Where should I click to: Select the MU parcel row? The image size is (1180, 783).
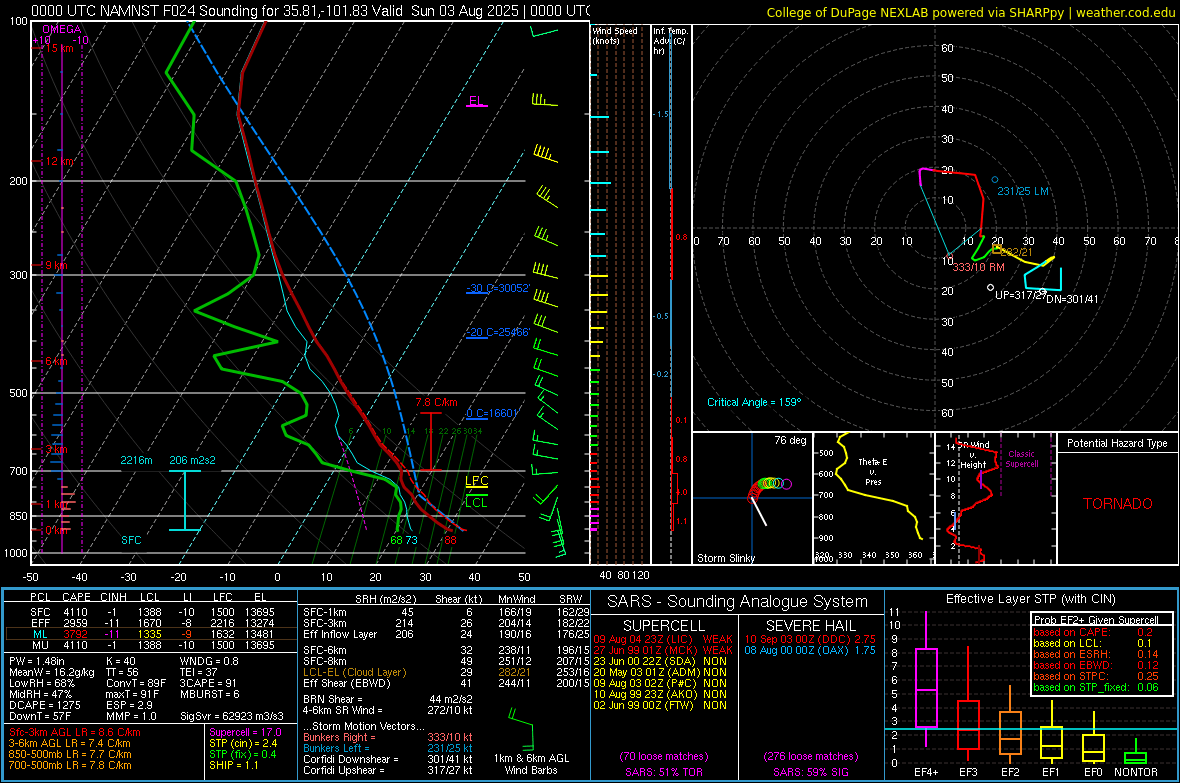pyautogui.click(x=151, y=645)
